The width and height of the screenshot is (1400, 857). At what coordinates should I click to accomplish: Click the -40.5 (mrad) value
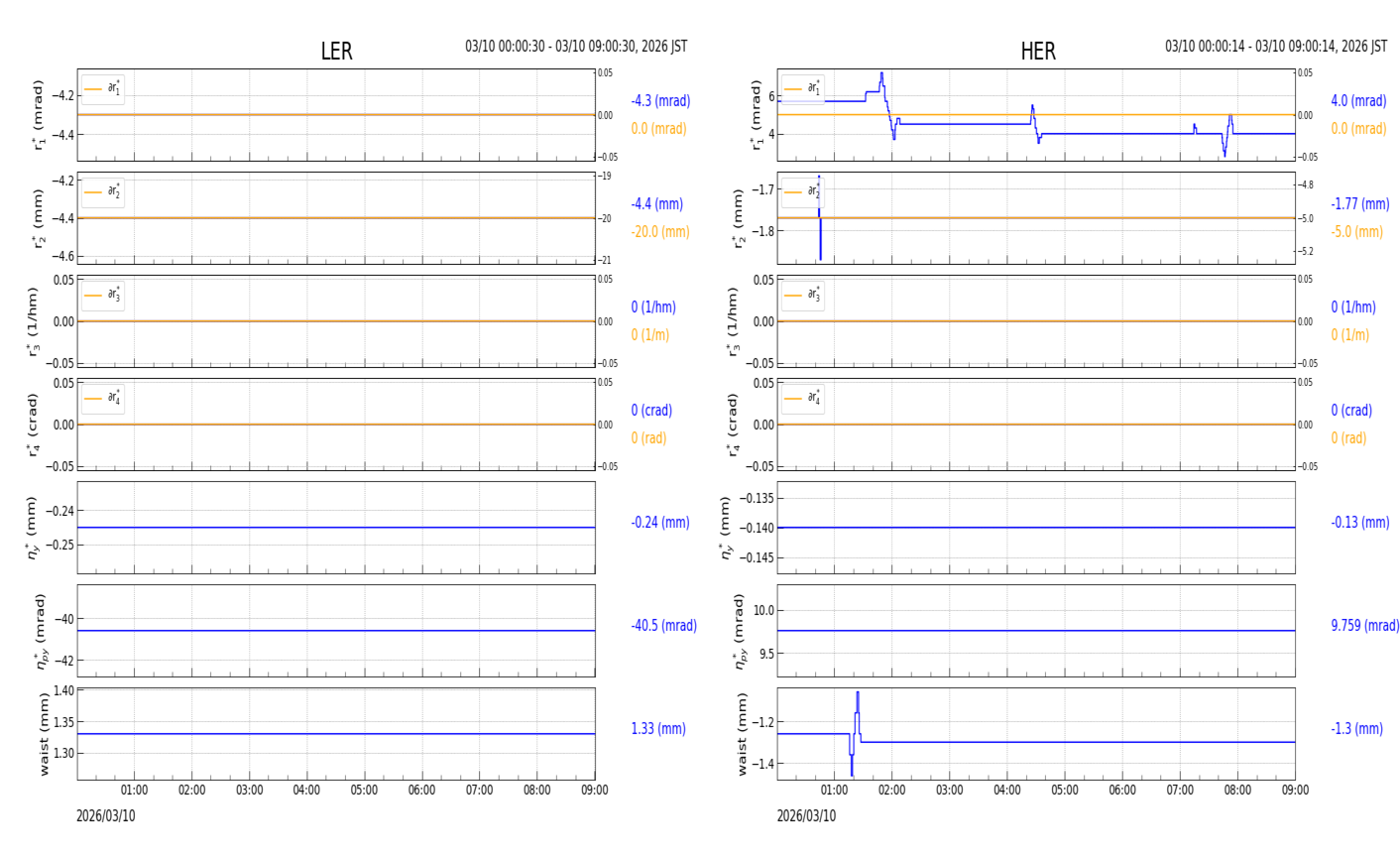(663, 626)
